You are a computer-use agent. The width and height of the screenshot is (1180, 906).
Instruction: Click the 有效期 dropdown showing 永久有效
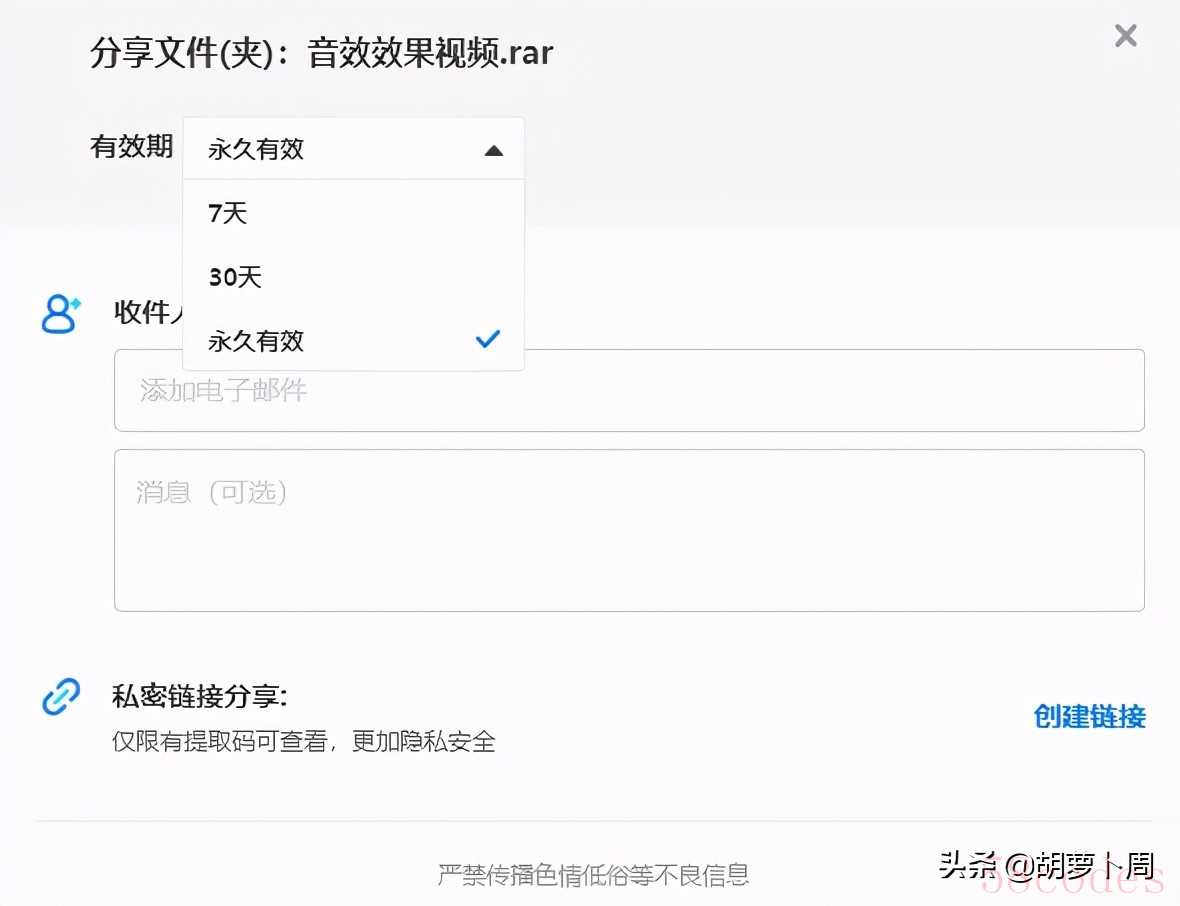(x=353, y=150)
